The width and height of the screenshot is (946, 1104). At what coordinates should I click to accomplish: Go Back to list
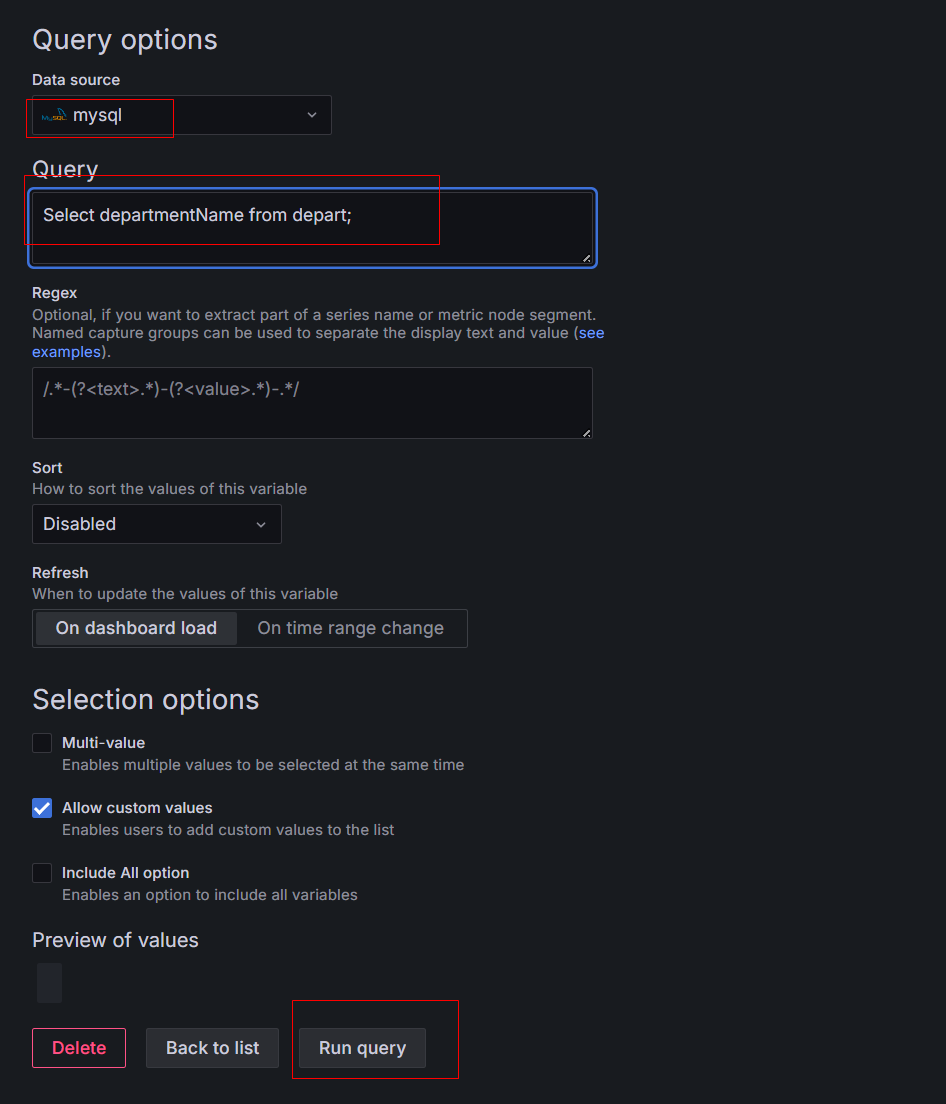click(x=213, y=1048)
